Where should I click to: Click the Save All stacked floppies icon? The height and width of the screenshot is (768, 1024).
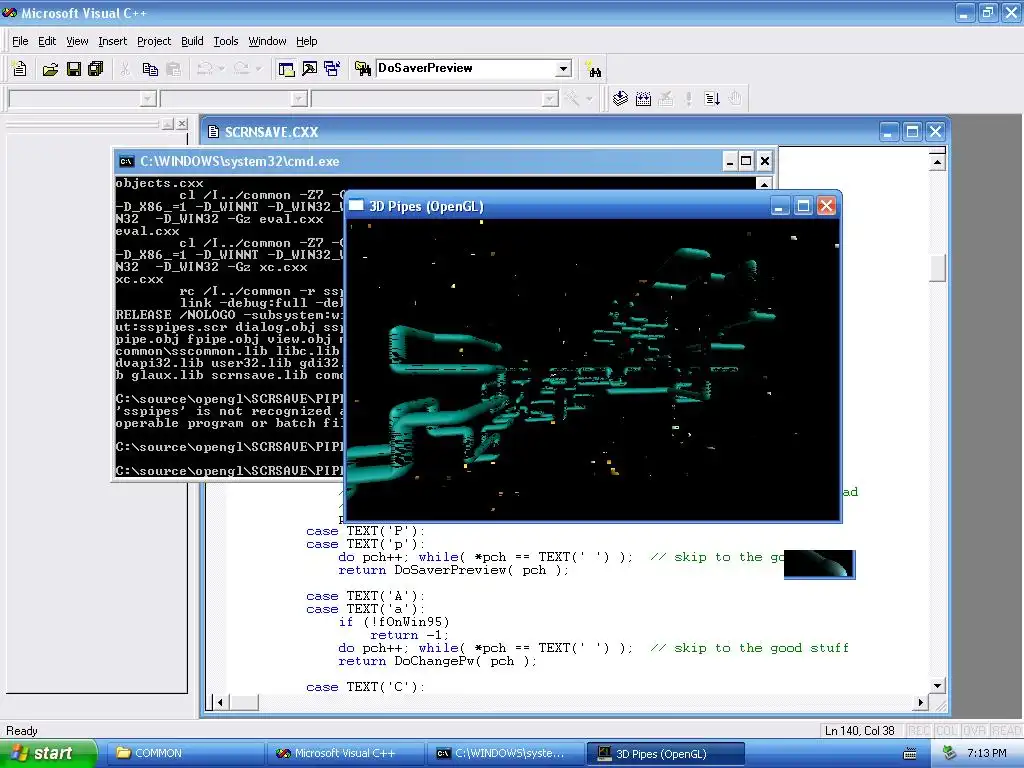pos(95,69)
